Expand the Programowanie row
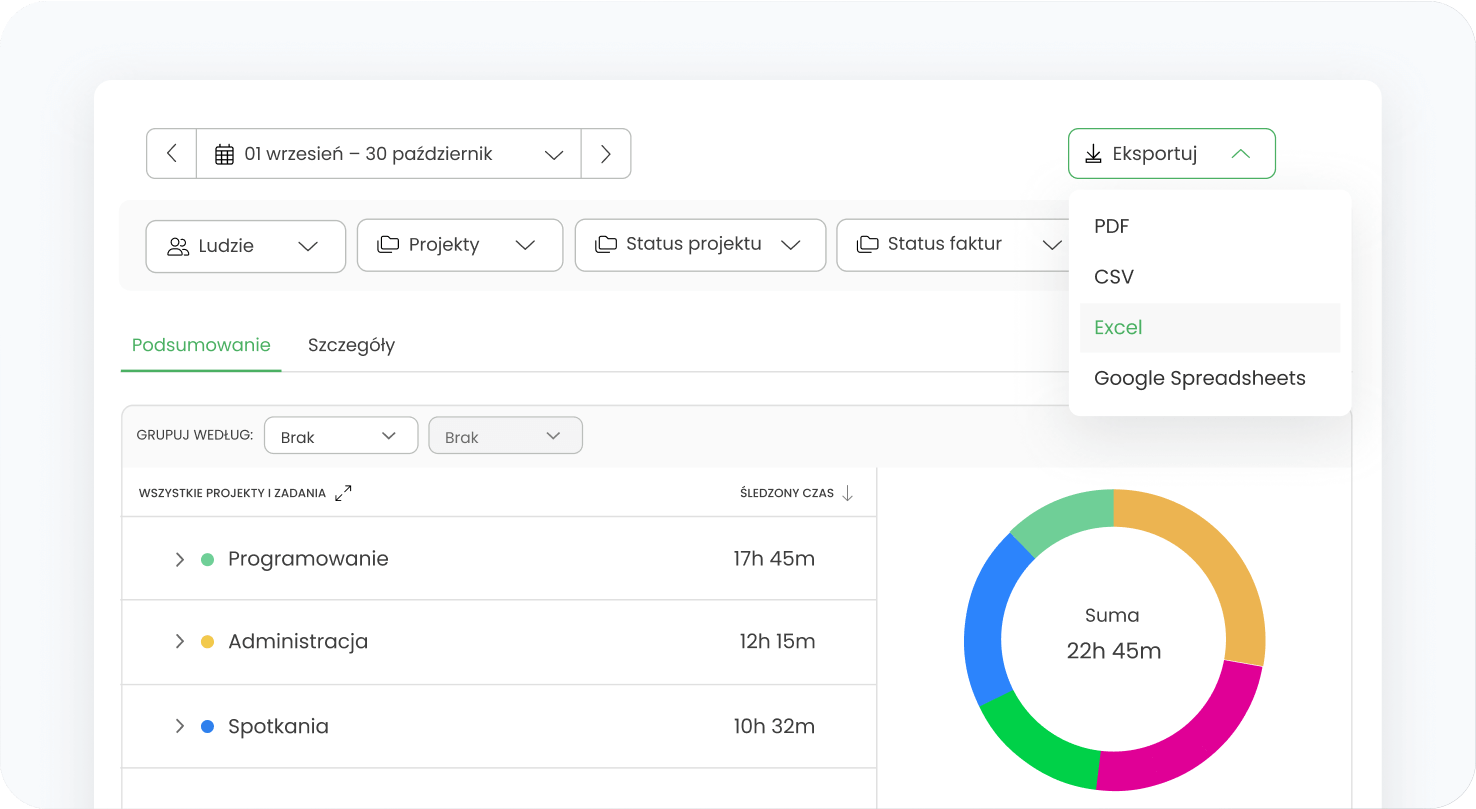 (x=180, y=559)
